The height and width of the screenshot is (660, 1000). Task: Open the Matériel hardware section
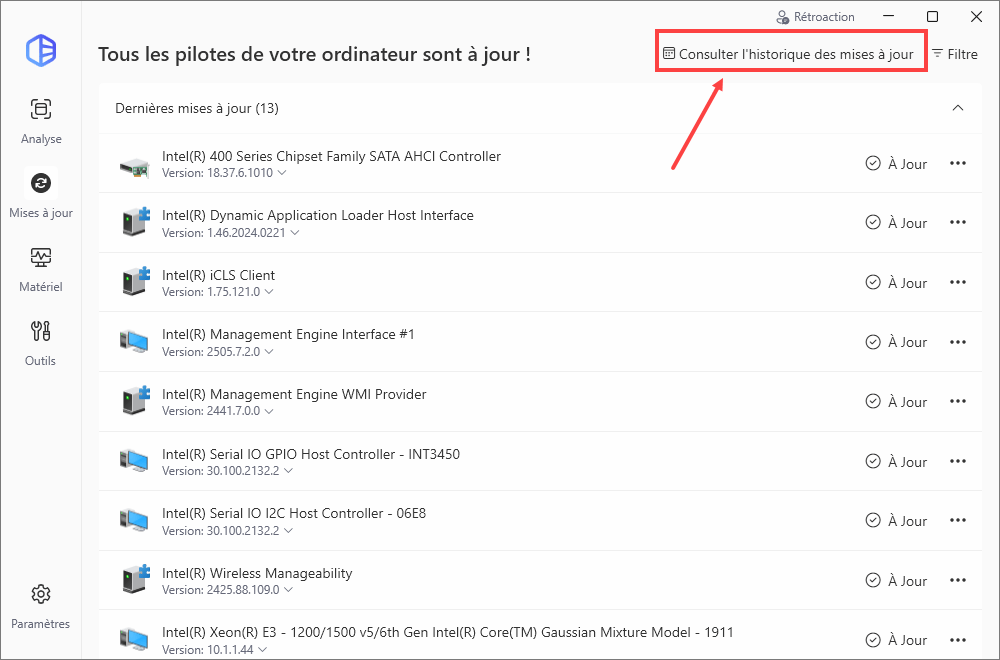41,269
